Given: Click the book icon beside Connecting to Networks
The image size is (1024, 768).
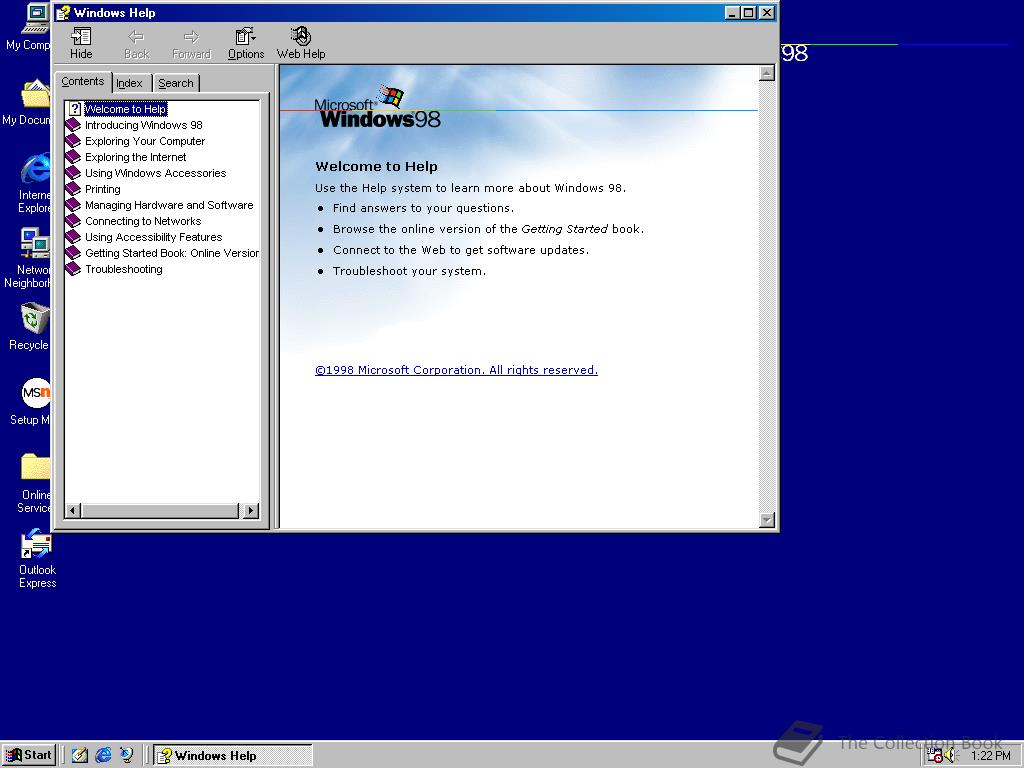Looking at the screenshot, I should click(x=74, y=221).
